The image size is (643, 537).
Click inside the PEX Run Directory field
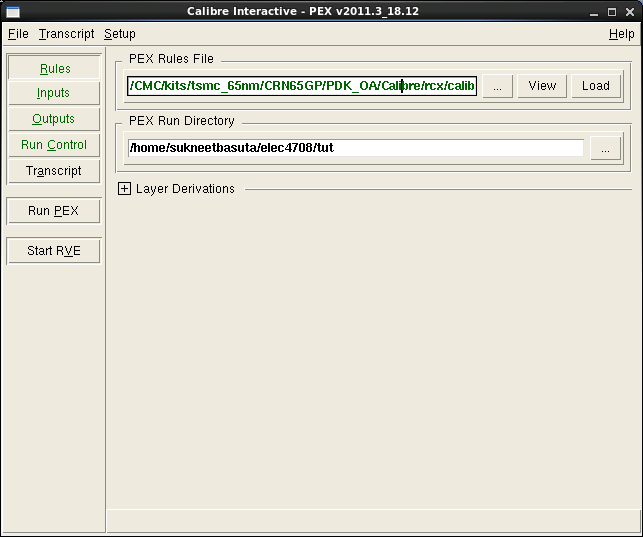pos(356,148)
